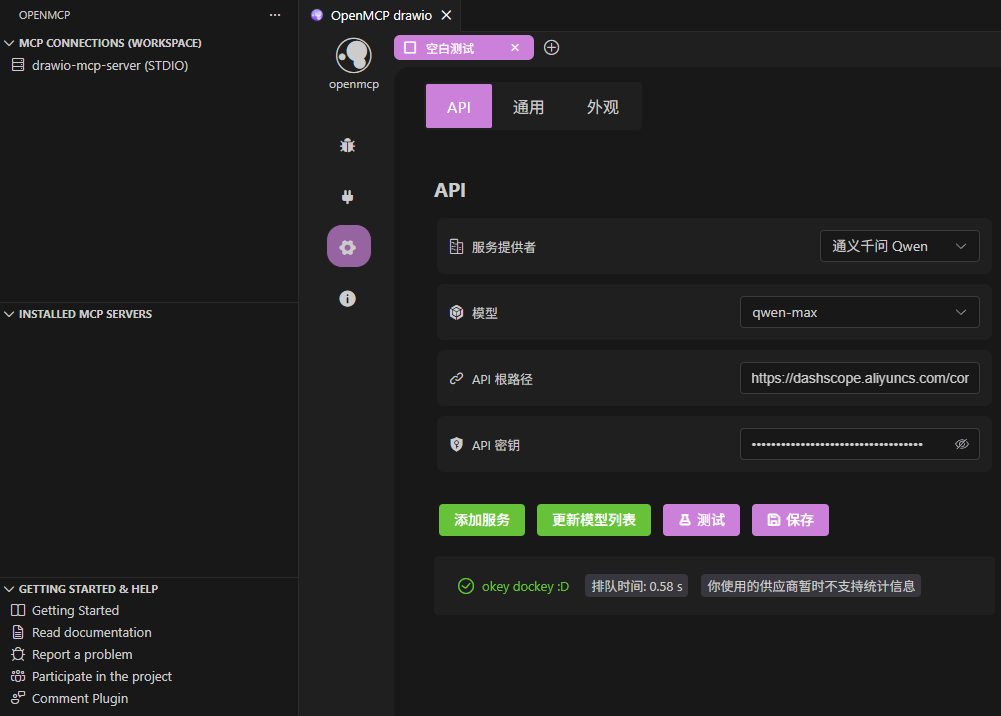
Task: Open the Report a problem link
Action: (x=82, y=655)
